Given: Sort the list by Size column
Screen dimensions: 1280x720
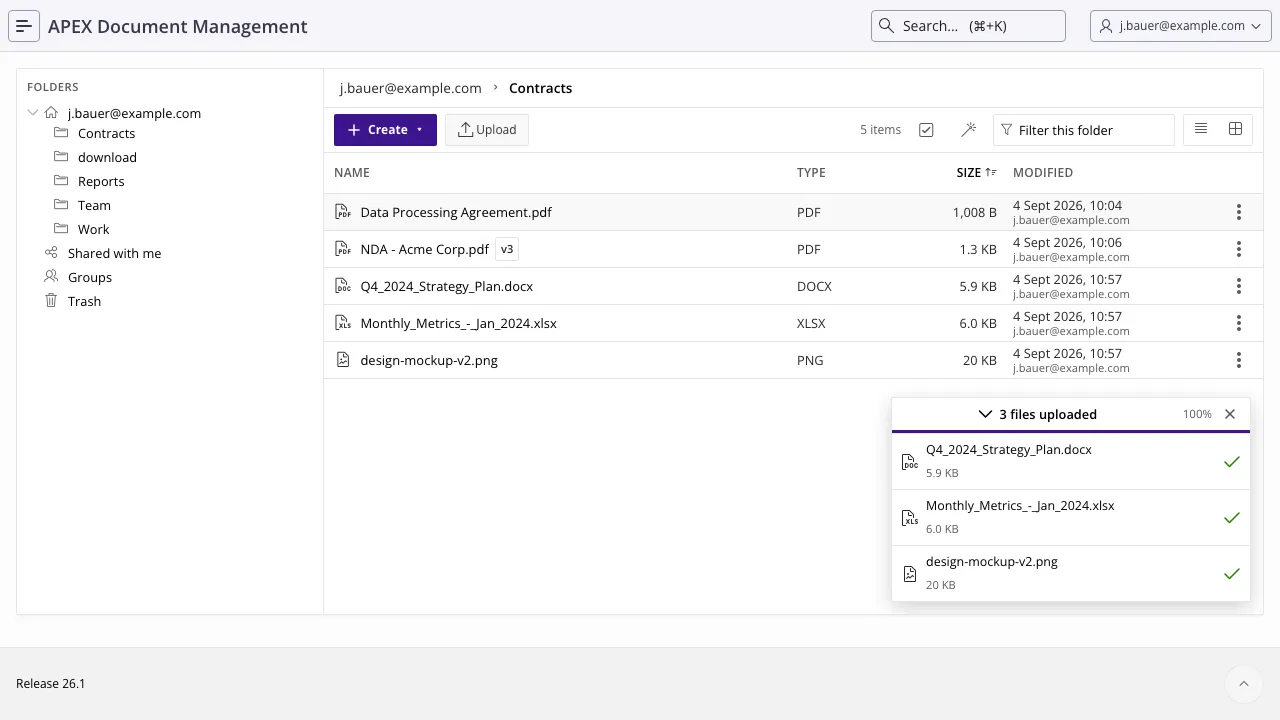Looking at the screenshot, I should tap(976, 172).
